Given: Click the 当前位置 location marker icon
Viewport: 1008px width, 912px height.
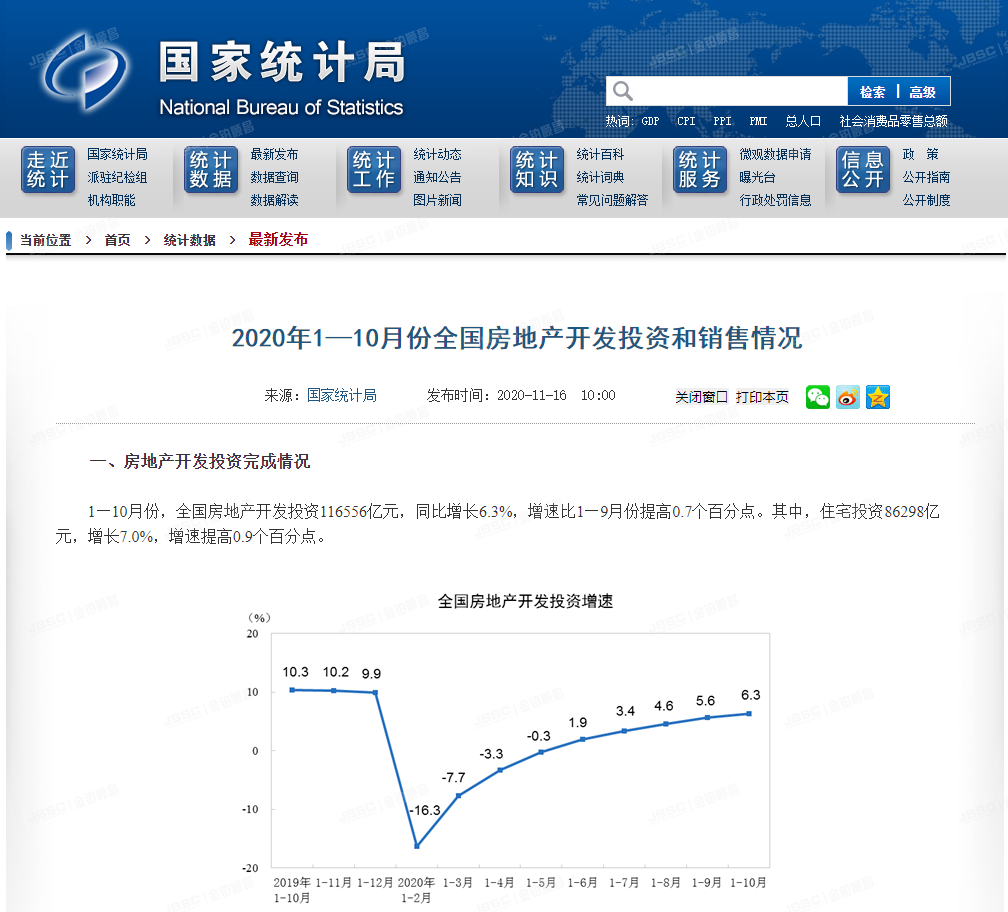Looking at the screenshot, I should [10, 239].
